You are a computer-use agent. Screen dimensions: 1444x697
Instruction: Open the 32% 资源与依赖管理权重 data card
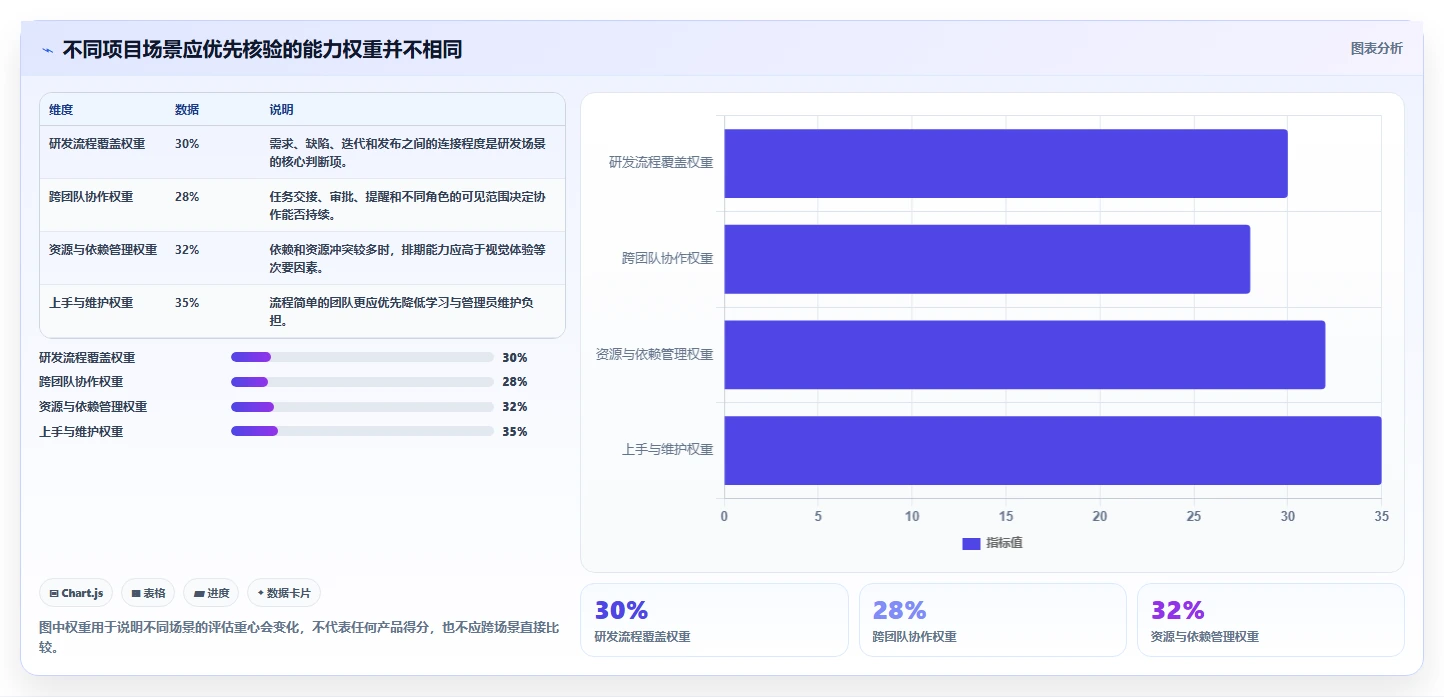pos(1271,620)
